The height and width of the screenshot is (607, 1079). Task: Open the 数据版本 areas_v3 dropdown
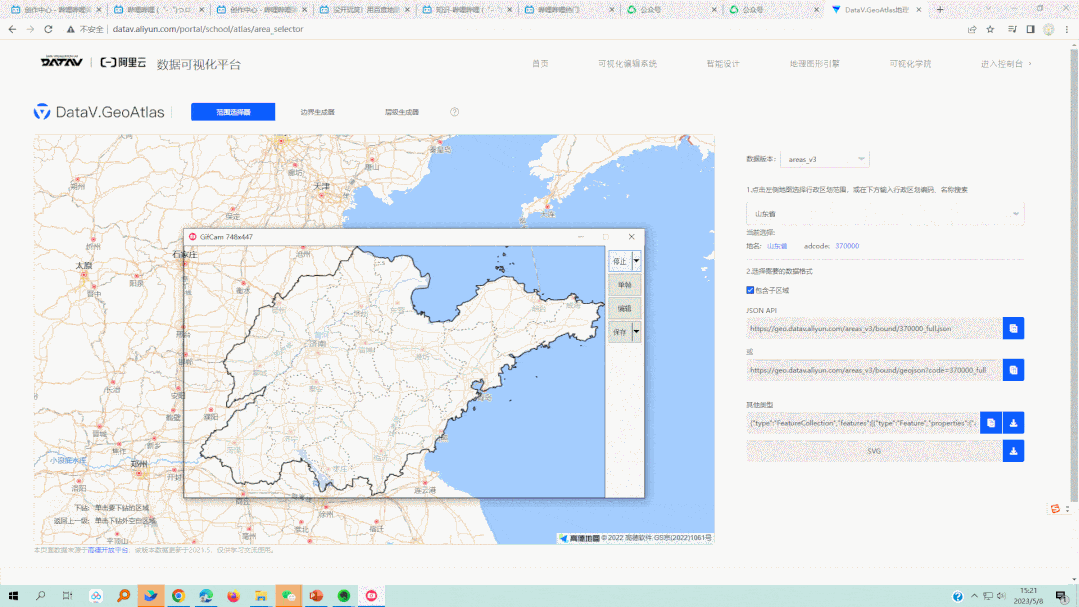click(x=825, y=159)
